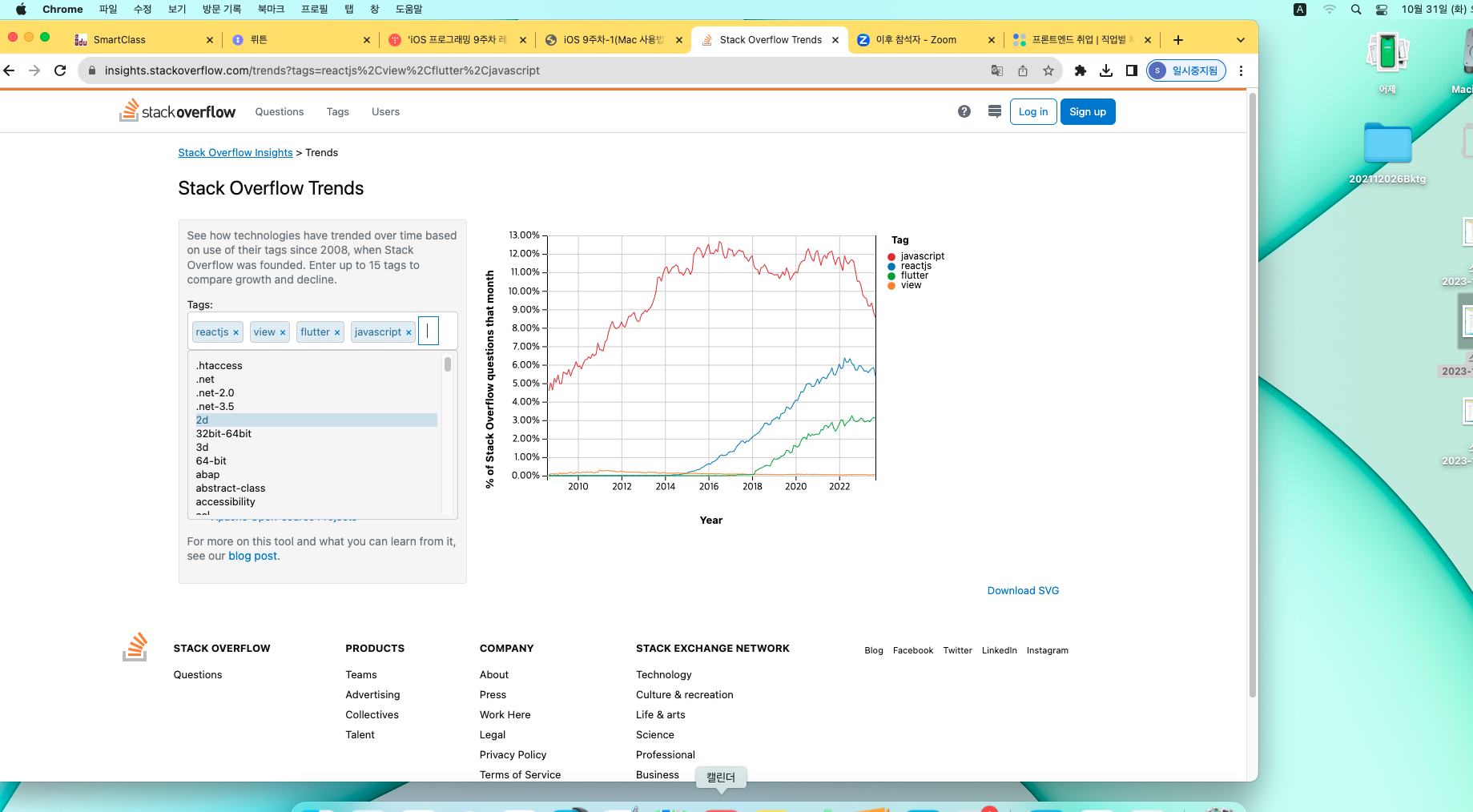Screen dimensions: 1473x812
Task: Close the SmartClass tab
Action: (210, 40)
